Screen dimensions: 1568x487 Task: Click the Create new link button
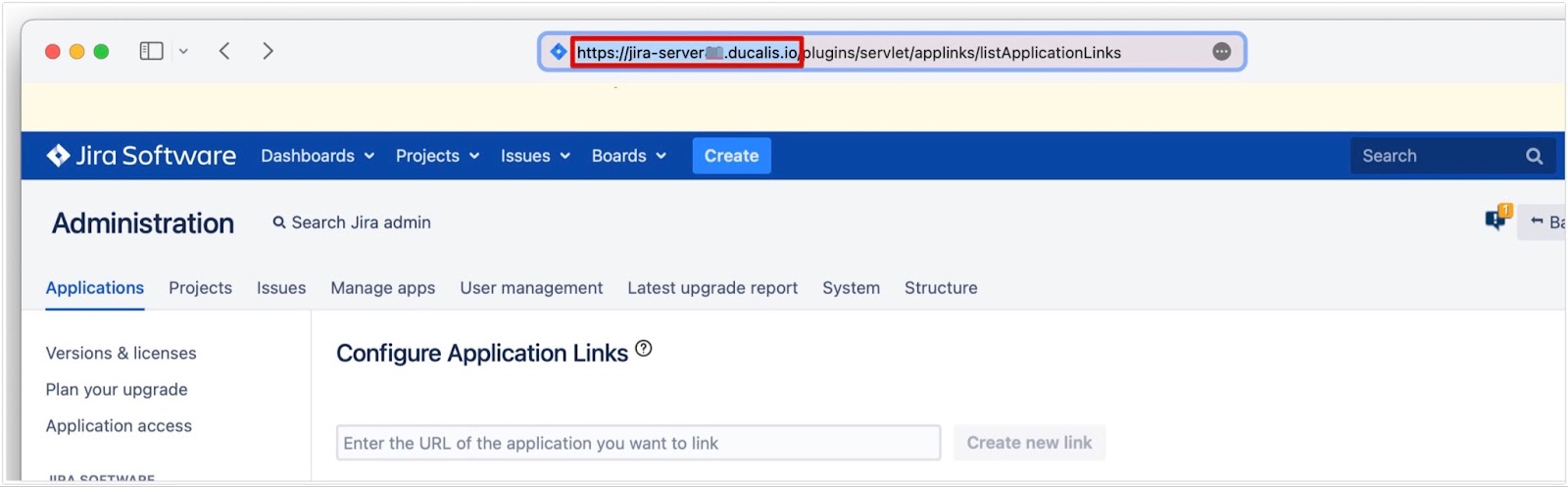(x=1029, y=443)
